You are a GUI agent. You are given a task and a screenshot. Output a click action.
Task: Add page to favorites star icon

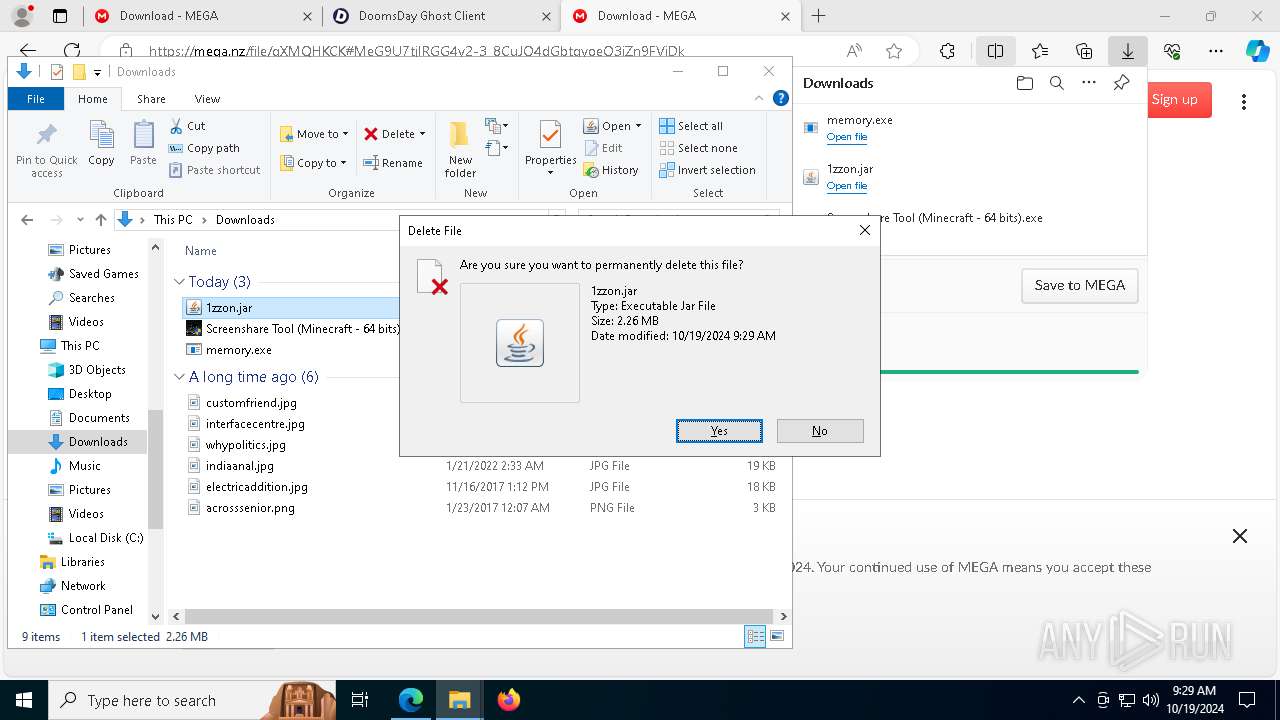[x=894, y=51]
